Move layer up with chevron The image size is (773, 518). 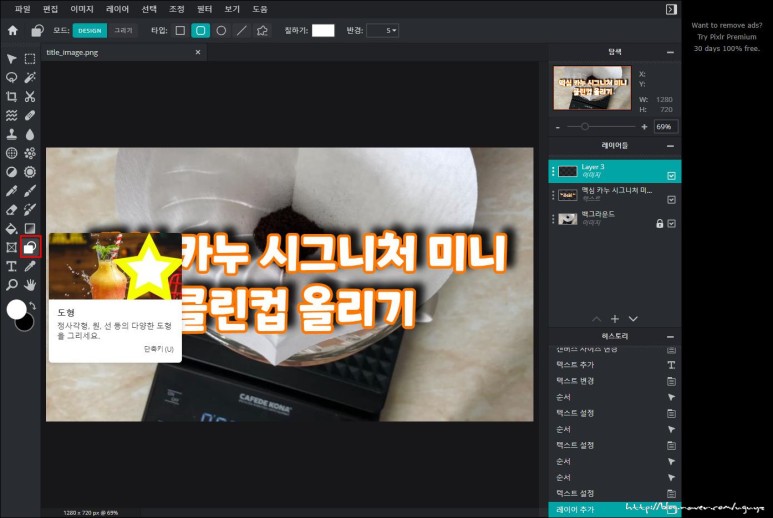coord(597,319)
